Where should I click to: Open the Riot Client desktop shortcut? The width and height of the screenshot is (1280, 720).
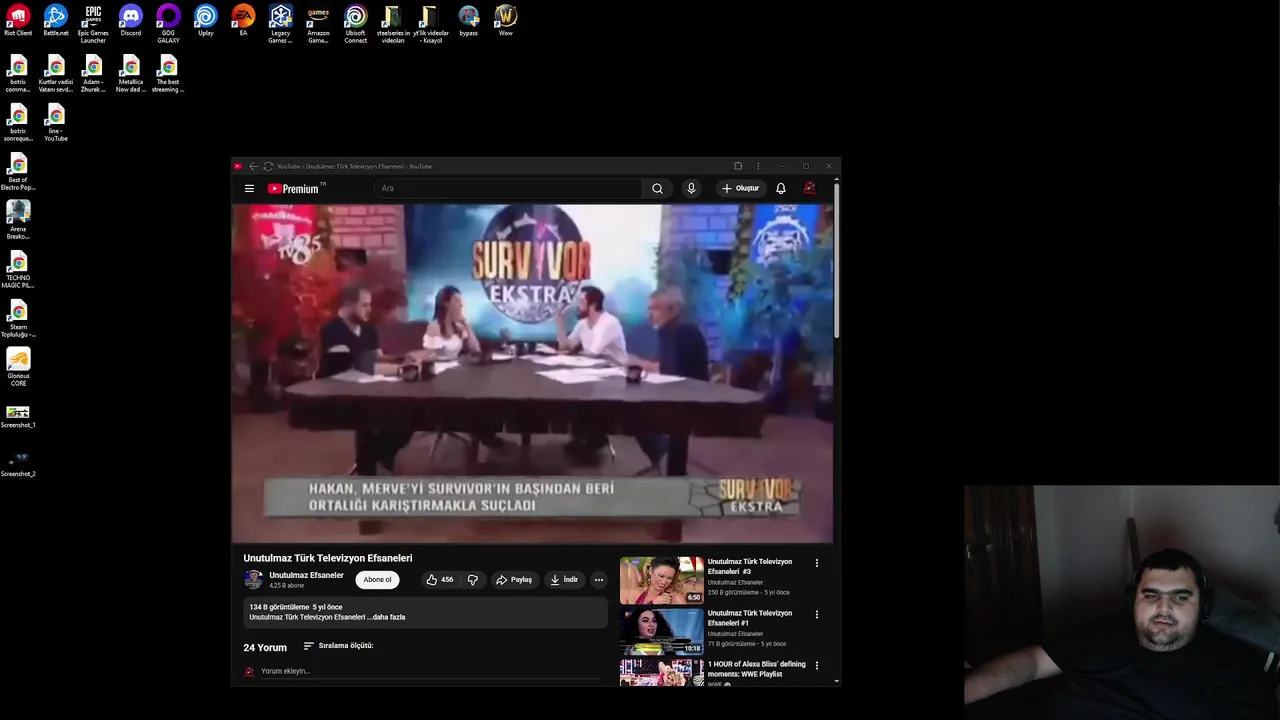tap(18, 21)
